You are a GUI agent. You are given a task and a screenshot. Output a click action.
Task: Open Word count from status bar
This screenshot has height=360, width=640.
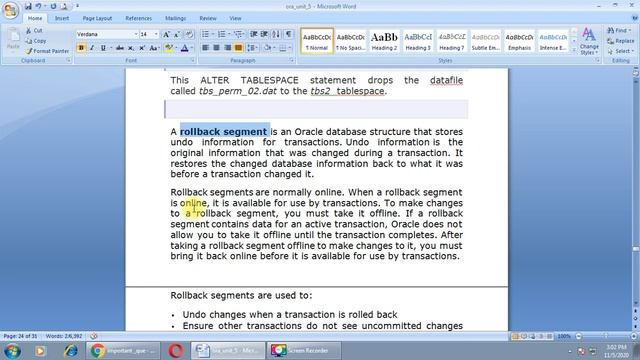(x=64, y=336)
